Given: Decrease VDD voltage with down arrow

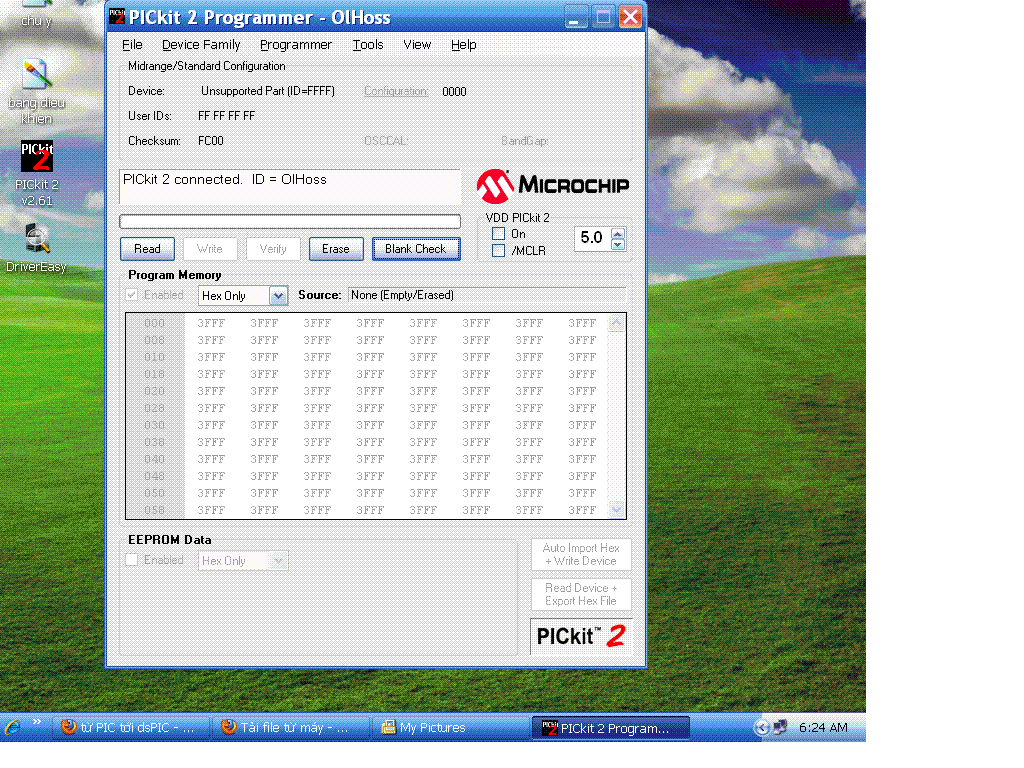Looking at the screenshot, I should click(x=618, y=245).
